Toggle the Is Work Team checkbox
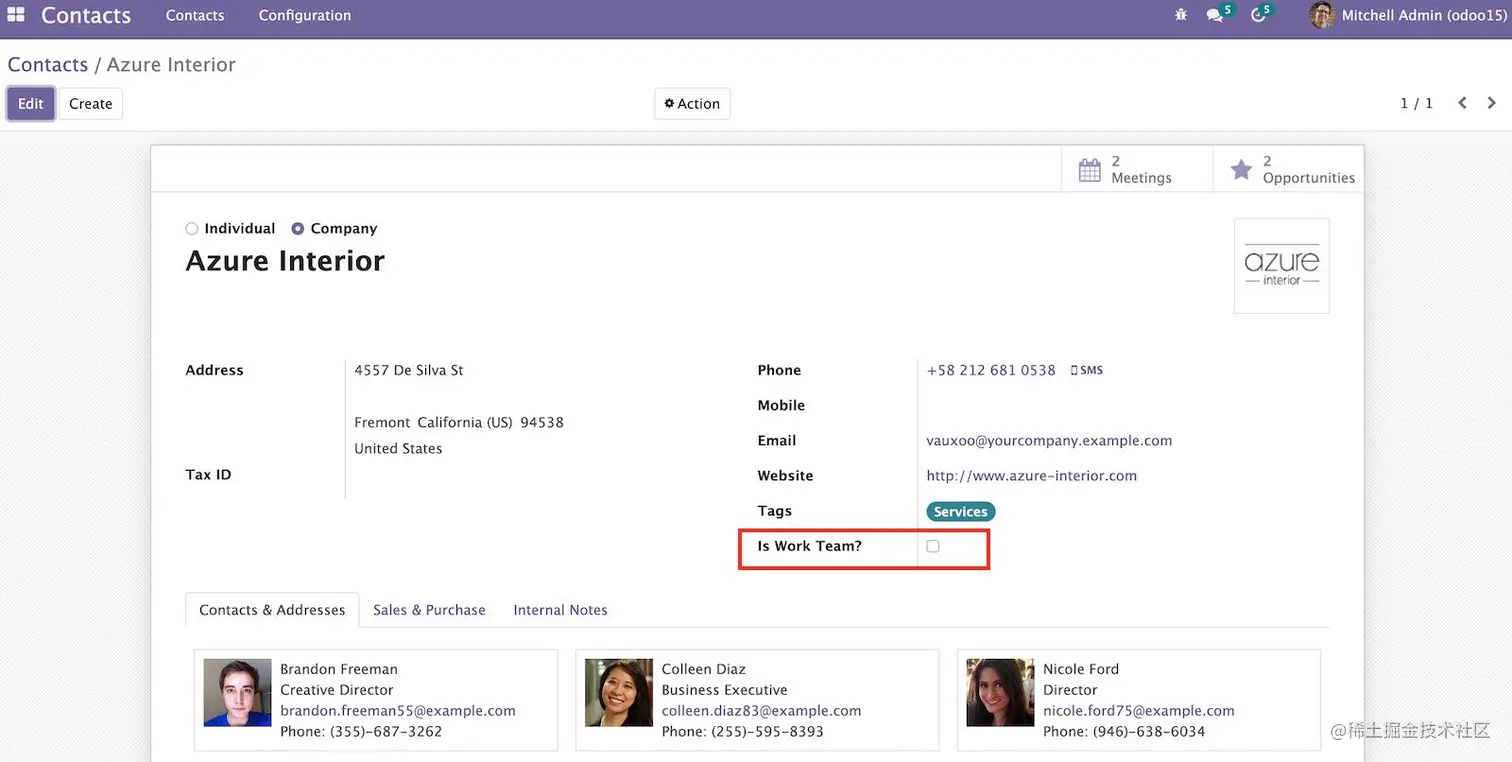 [x=933, y=546]
